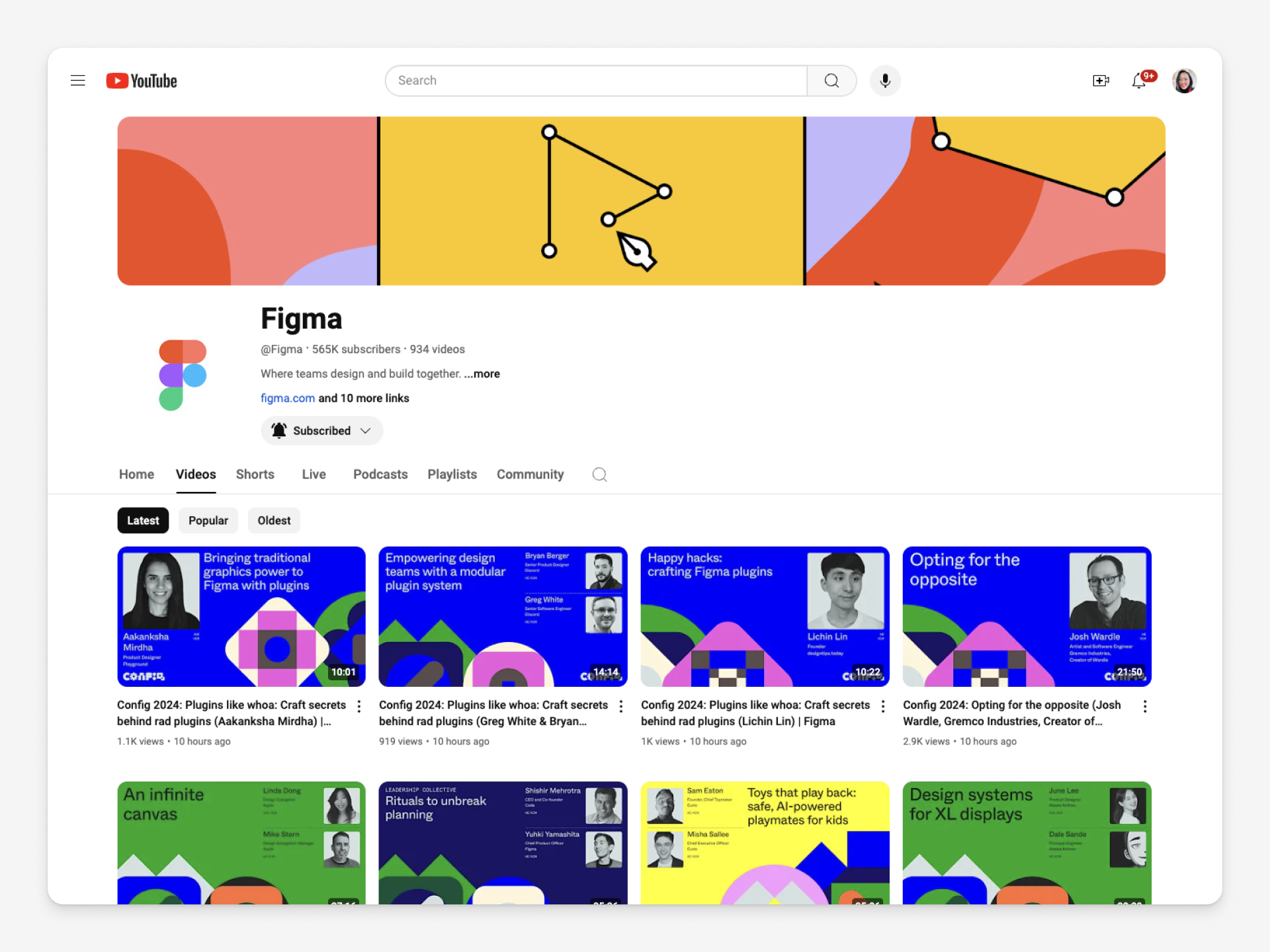Viewport: 1270px width, 952px height.
Task: Open video title mentioning Aakanksha Mirdha
Action: (x=232, y=713)
